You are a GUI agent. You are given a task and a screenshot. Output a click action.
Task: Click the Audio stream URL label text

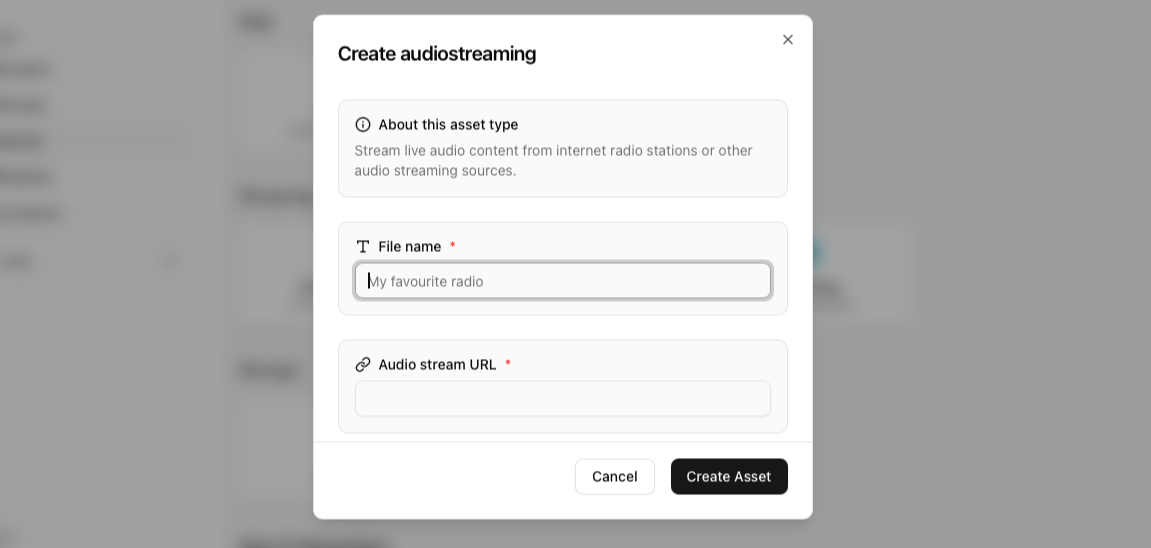[x=437, y=365]
